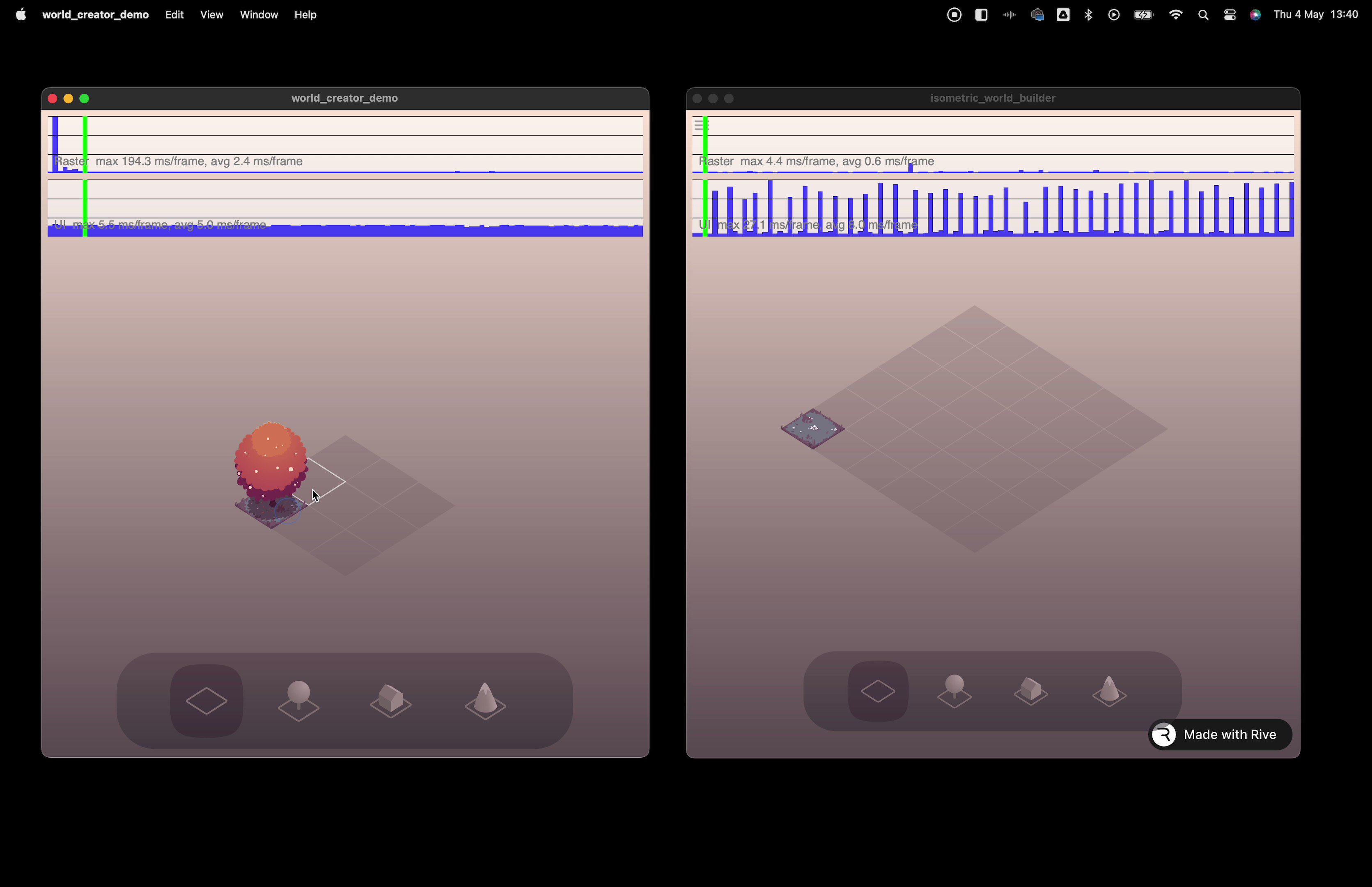Image resolution: width=1372 pixels, height=887 pixels.
Task: Open macOS Control Center
Action: click(1230, 15)
